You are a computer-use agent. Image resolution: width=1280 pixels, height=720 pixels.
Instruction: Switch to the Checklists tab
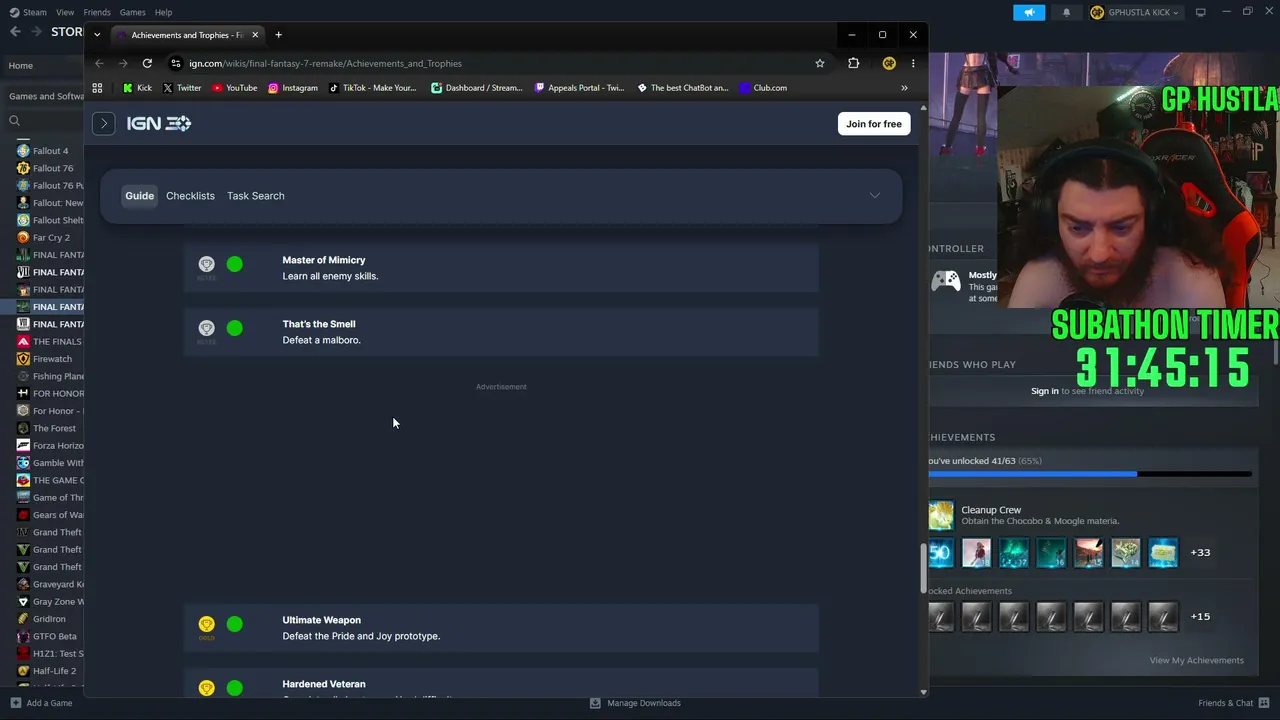190,196
